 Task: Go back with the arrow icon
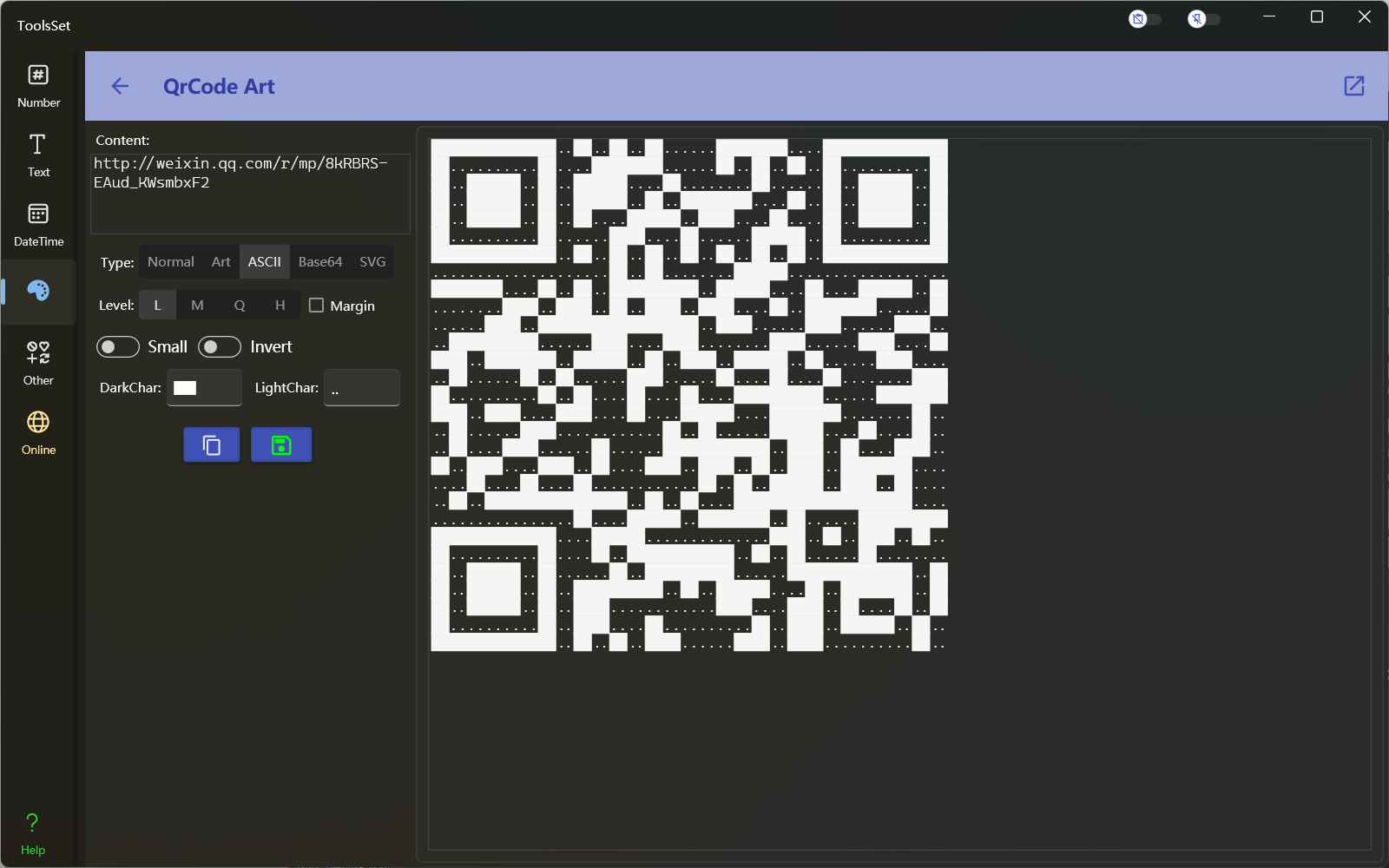(120, 86)
